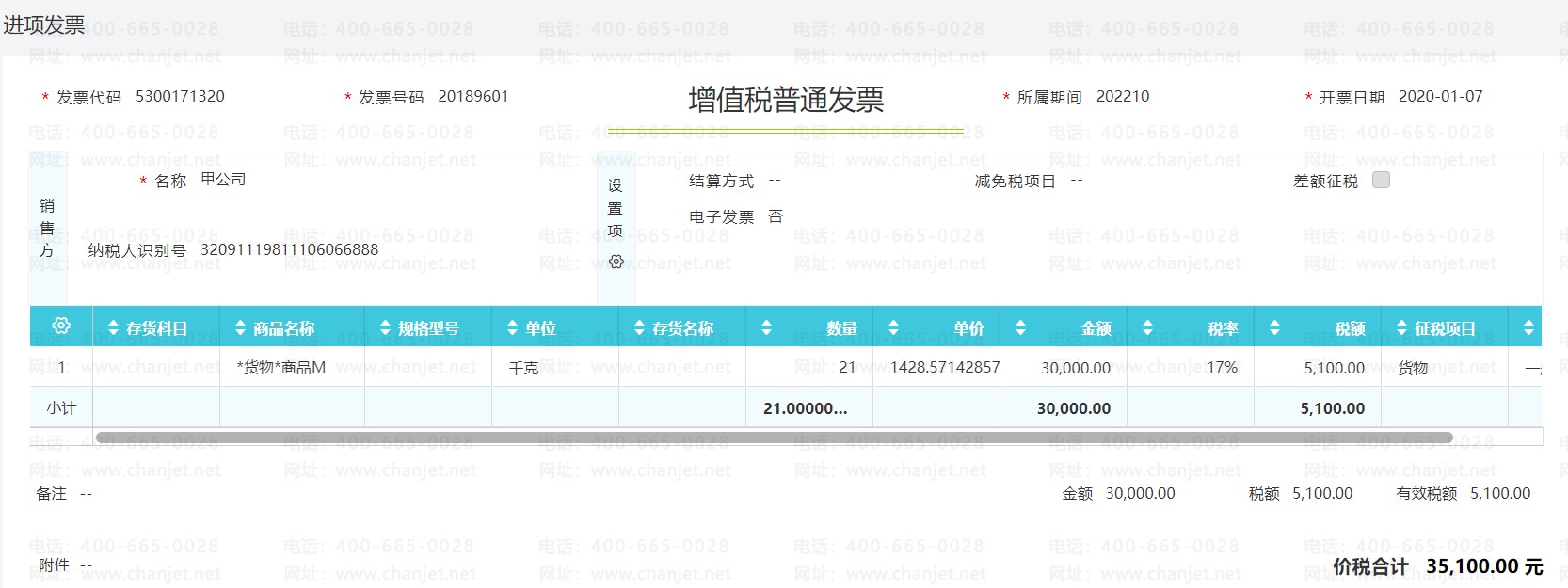Click the 有效税额 value 5,100.00
The width and height of the screenshot is (1568, 588).
pyautogui.click(x=1500, y=493)
